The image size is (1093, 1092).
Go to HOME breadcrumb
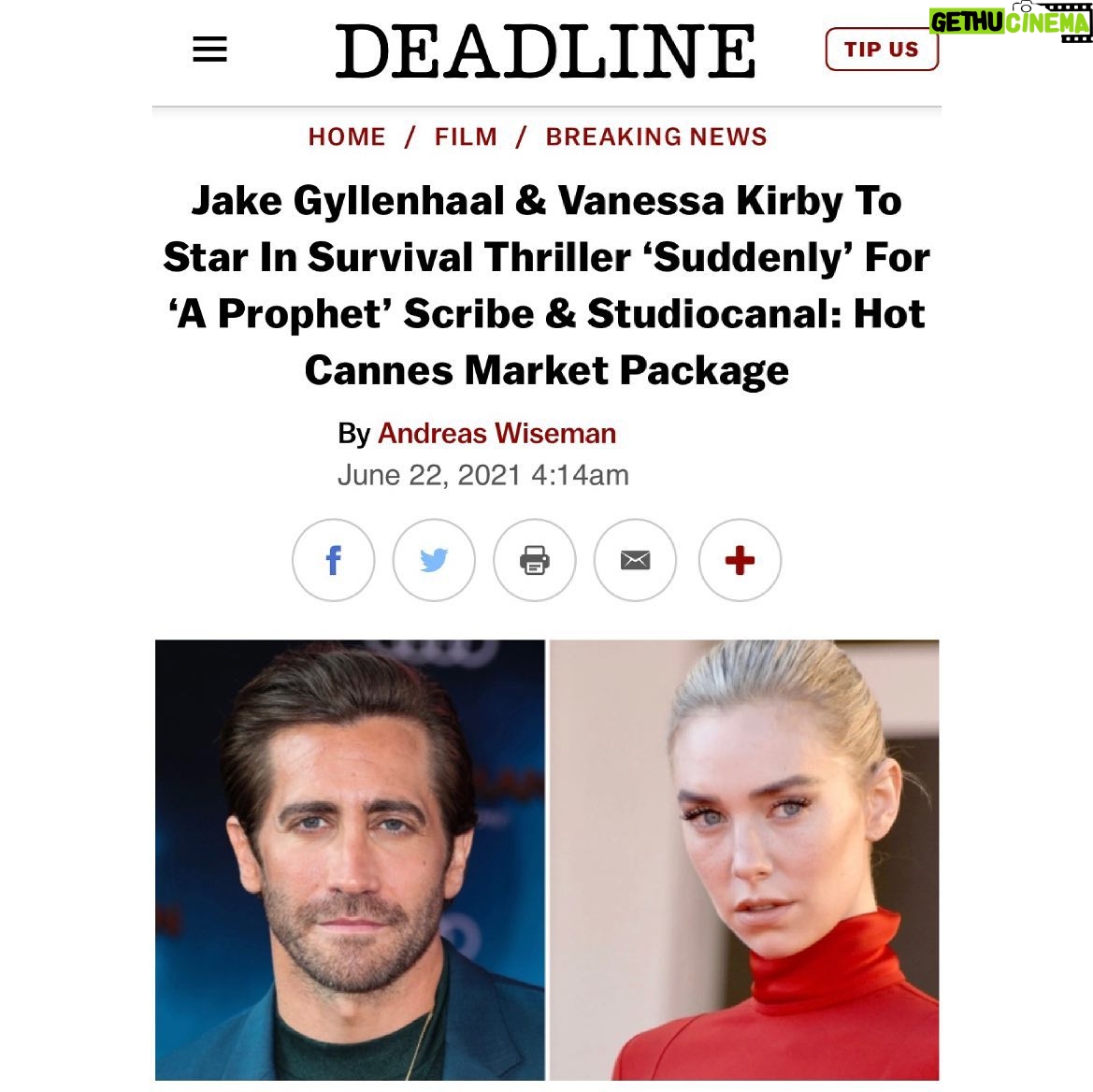[347, 136]
